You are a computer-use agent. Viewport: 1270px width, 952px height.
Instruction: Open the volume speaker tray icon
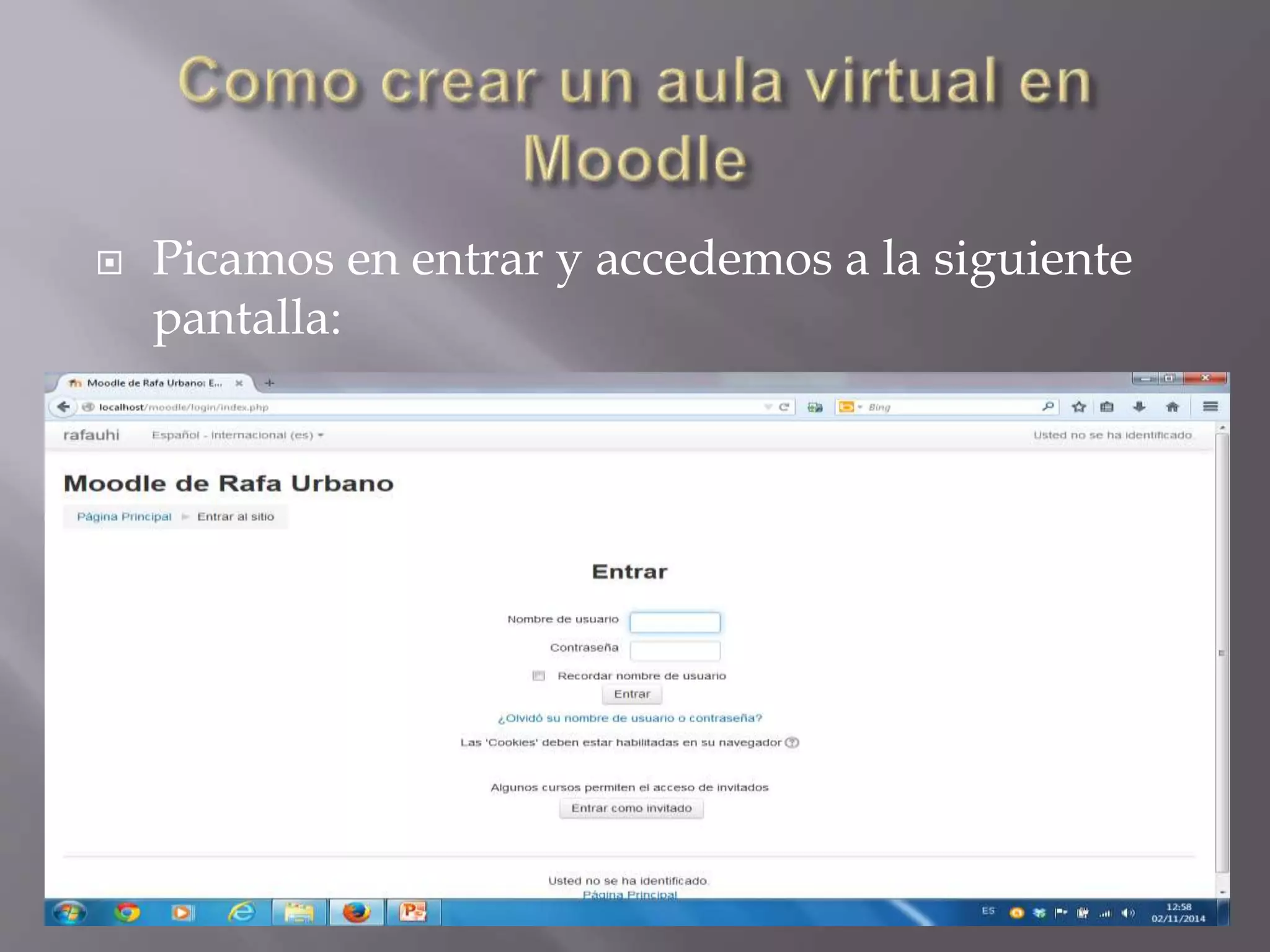(1128, 913)
